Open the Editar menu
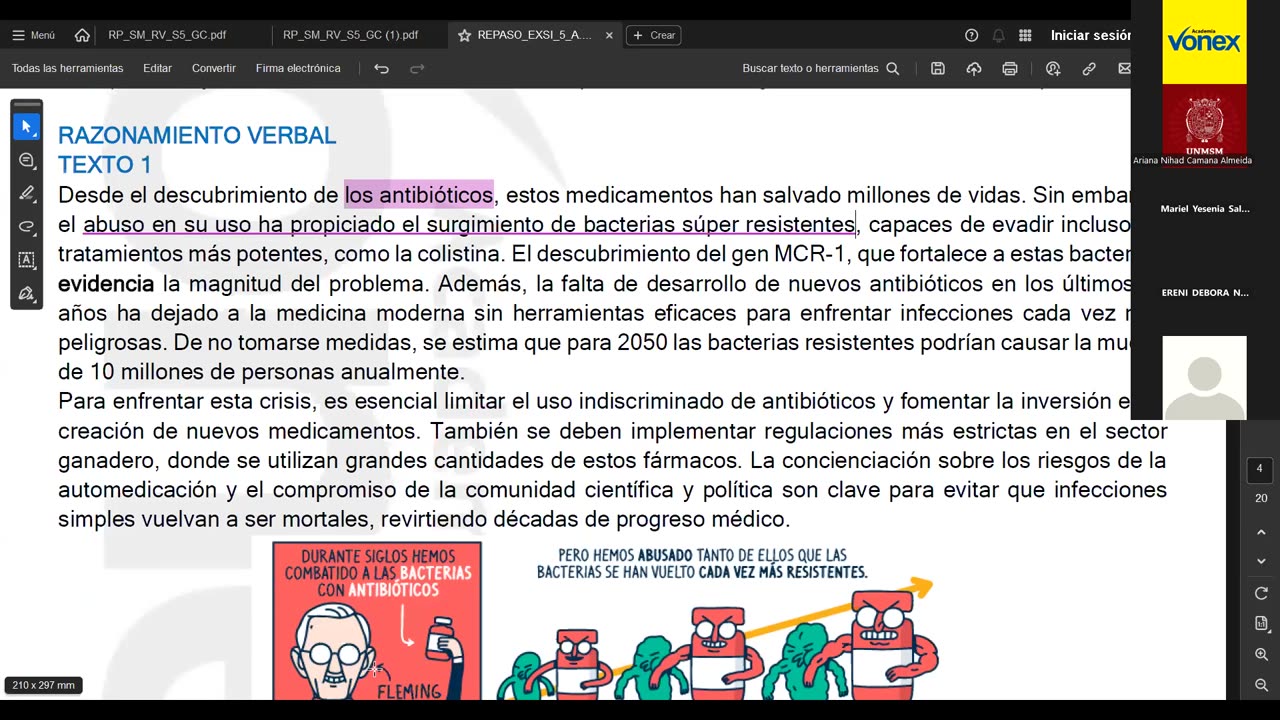The width and height of the screenshot is (1280, 720). coord(157,68)
